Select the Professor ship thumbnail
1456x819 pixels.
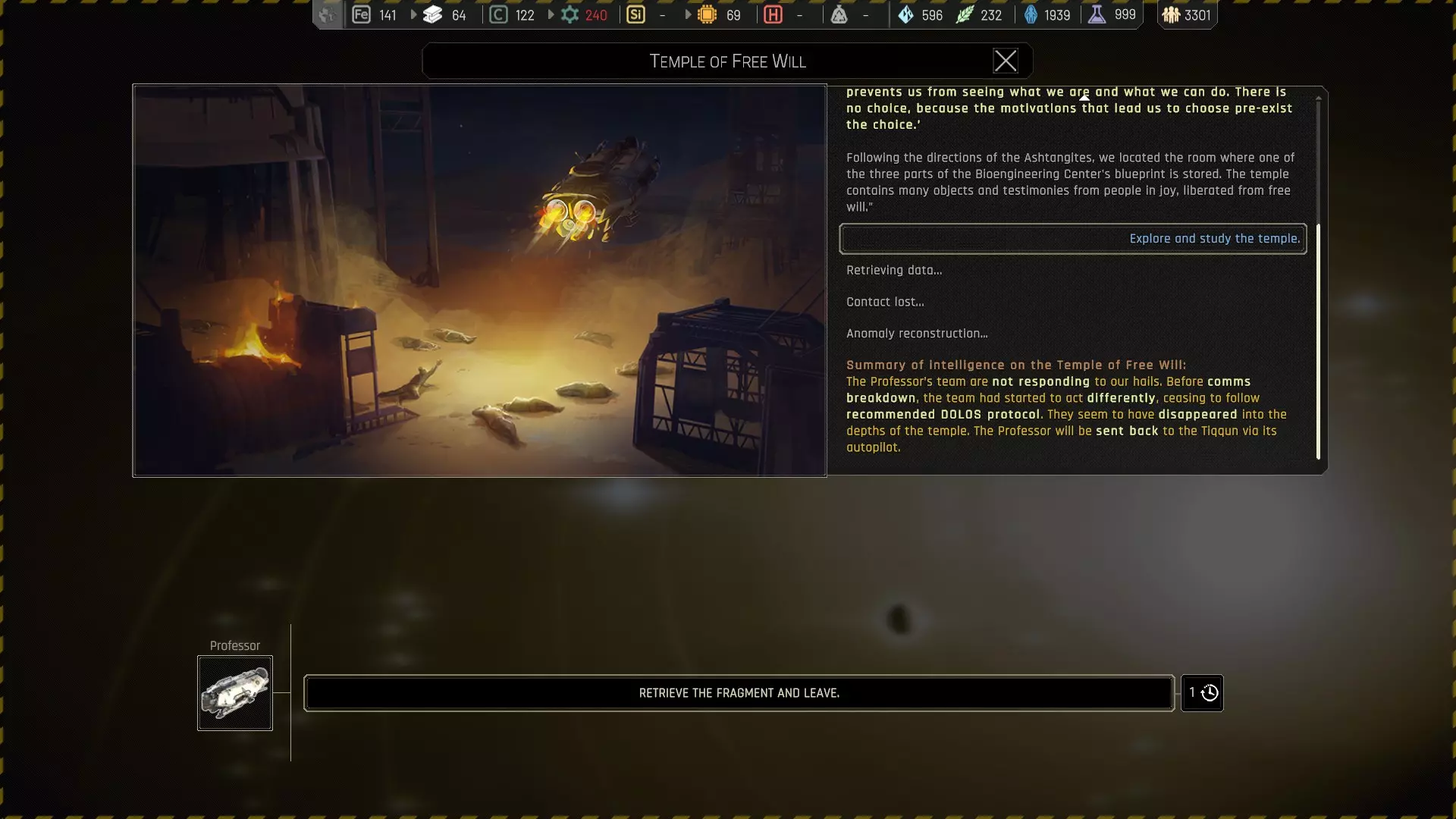(x=235, y=692)
